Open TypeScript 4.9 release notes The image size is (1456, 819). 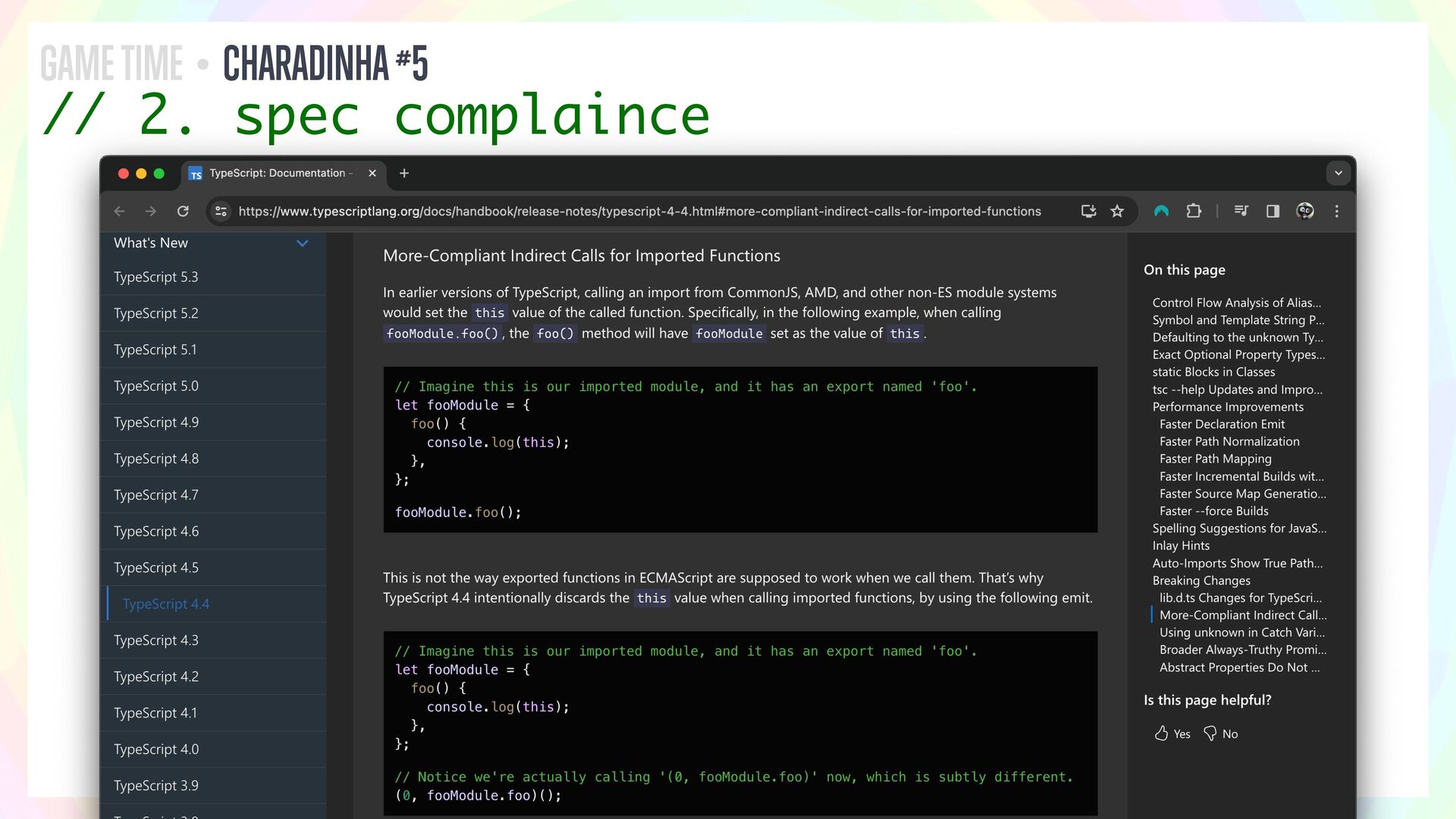213,422
